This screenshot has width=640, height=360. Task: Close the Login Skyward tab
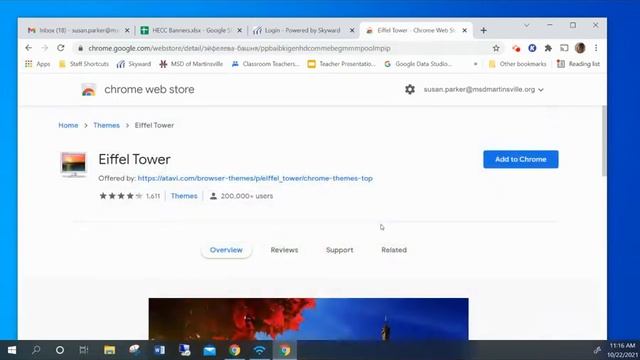pos(352,30)
